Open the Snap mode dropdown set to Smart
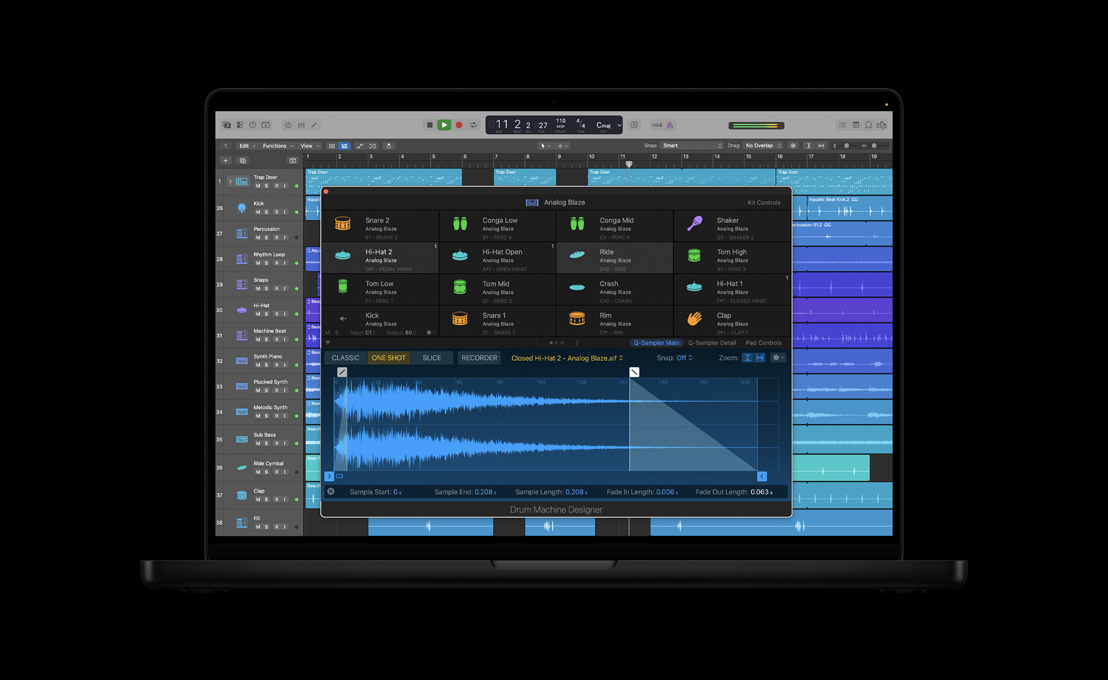Viewport: 1108px width, 680px height. point(693,144)
